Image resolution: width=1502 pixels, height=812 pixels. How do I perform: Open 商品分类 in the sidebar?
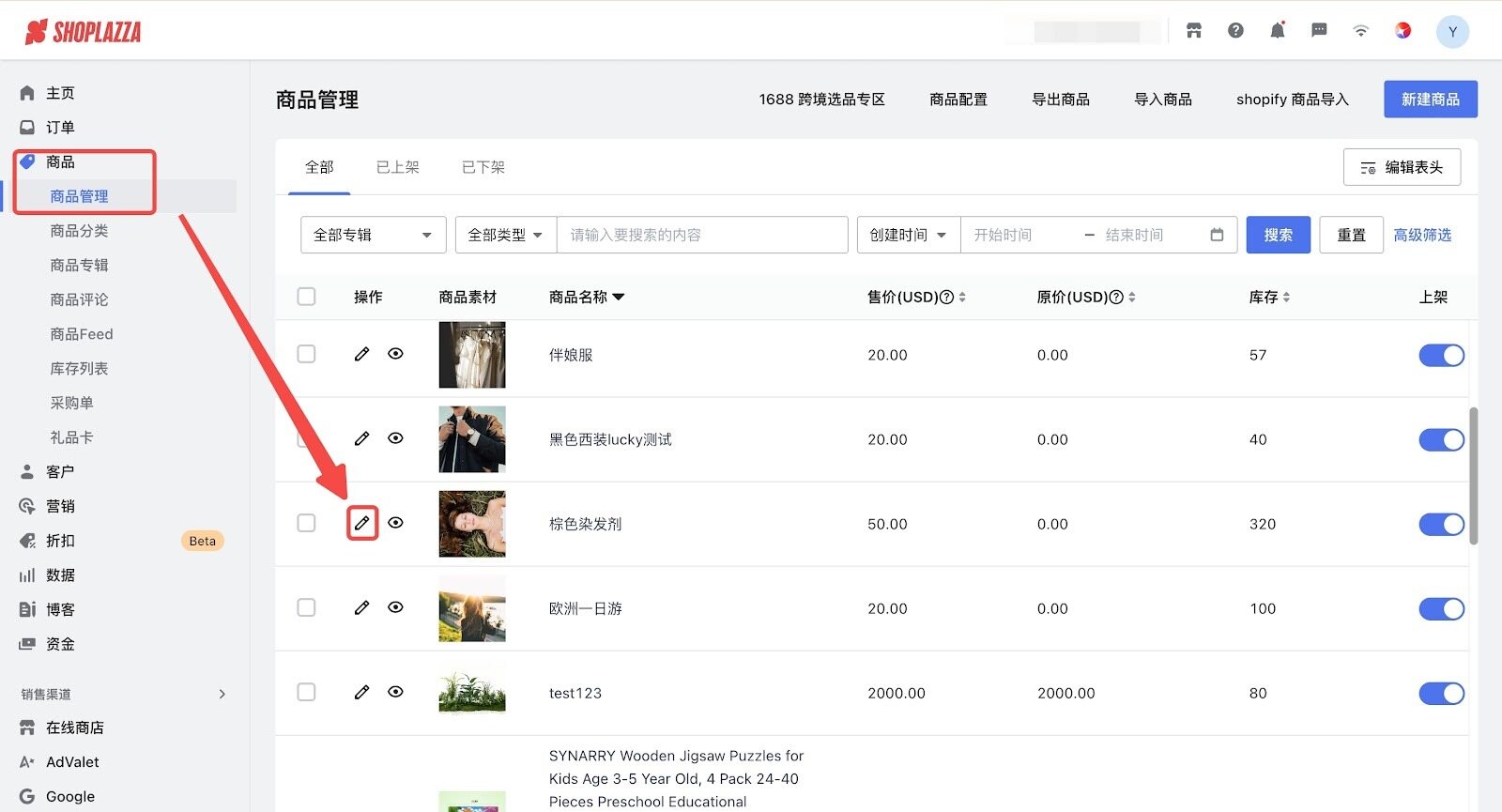click(x=79, y=231)
